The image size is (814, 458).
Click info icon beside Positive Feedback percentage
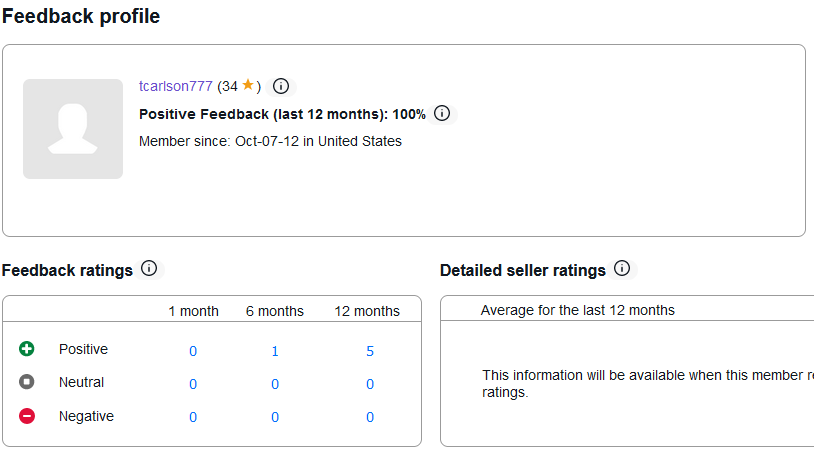point(442,113)
